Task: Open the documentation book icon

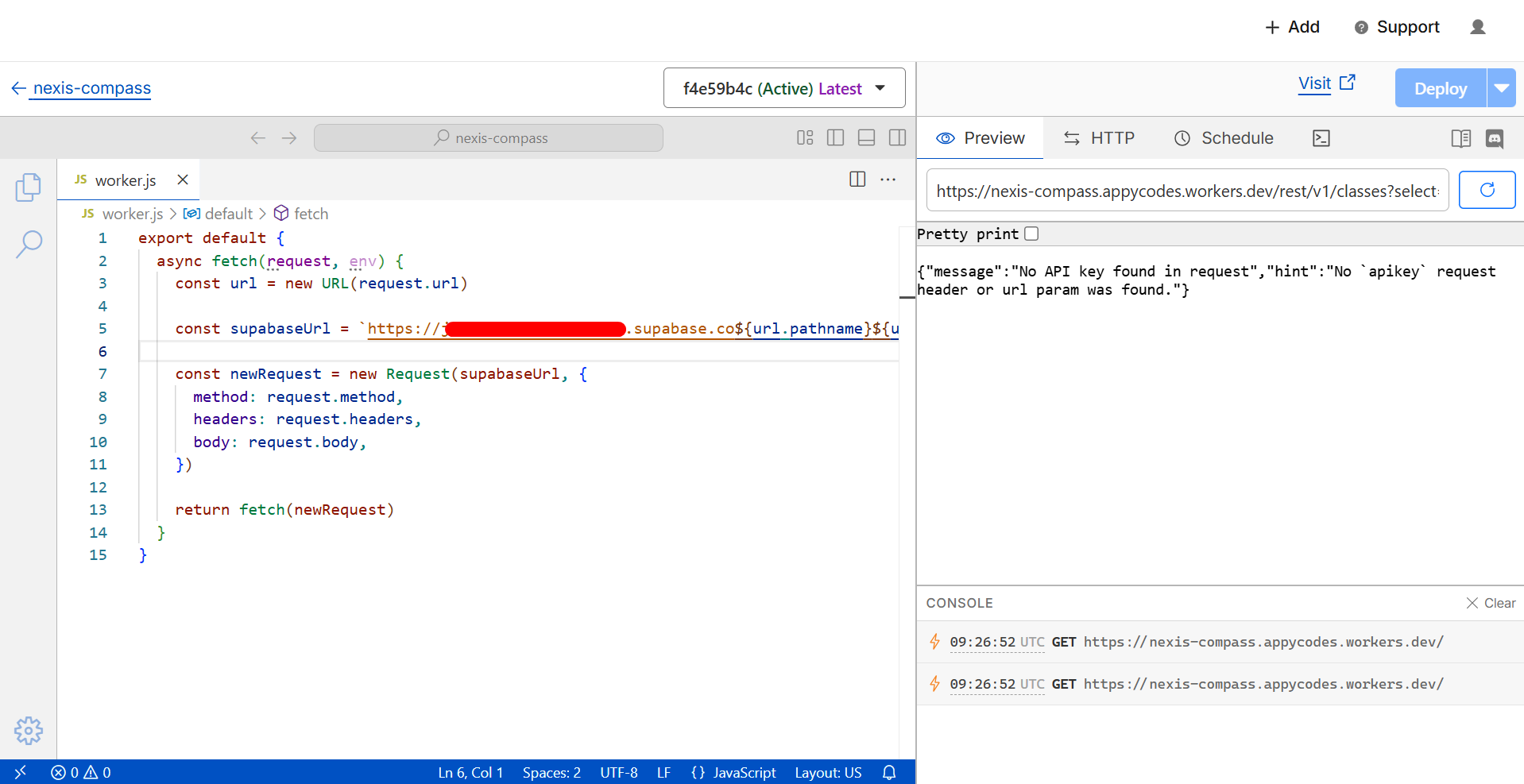Action: 1460,137
